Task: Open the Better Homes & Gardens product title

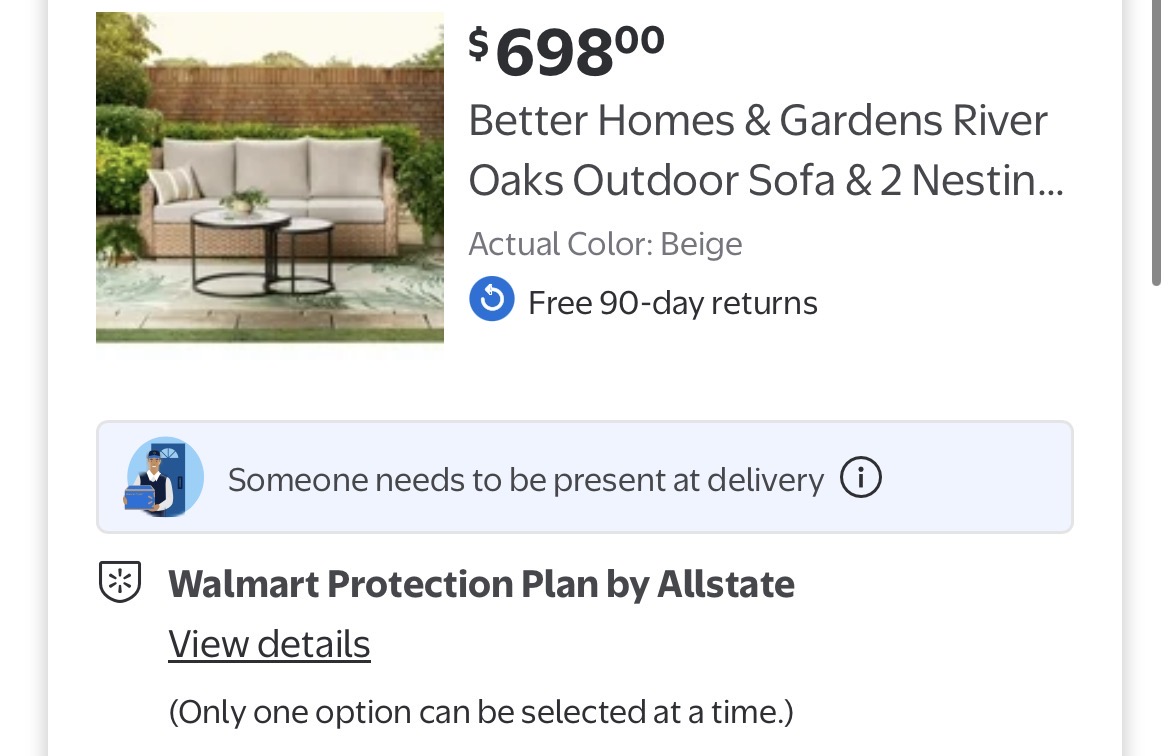Action: coord(757,150)
